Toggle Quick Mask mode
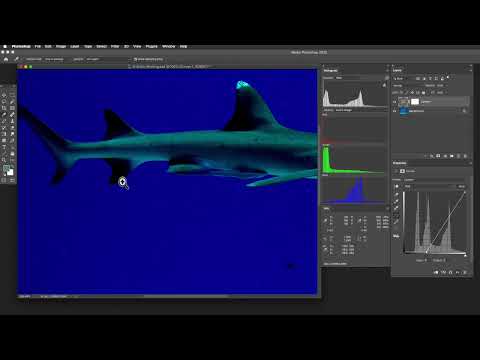The image size is (480, 360). [4, 180]
